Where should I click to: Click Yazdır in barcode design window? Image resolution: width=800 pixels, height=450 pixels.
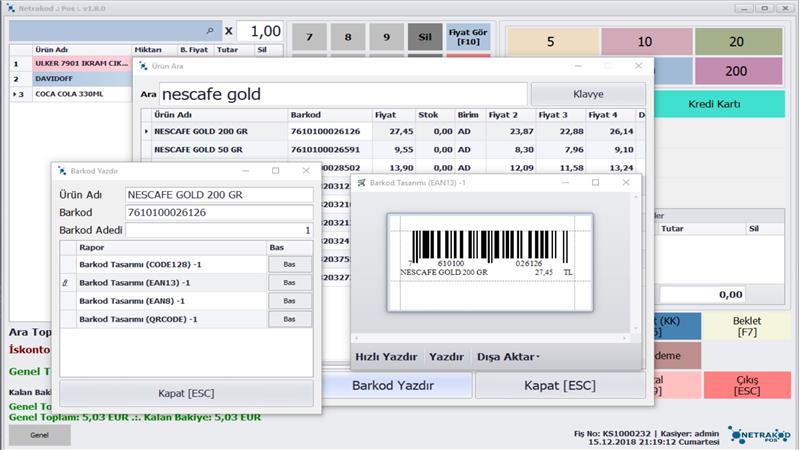coord(446,357)
